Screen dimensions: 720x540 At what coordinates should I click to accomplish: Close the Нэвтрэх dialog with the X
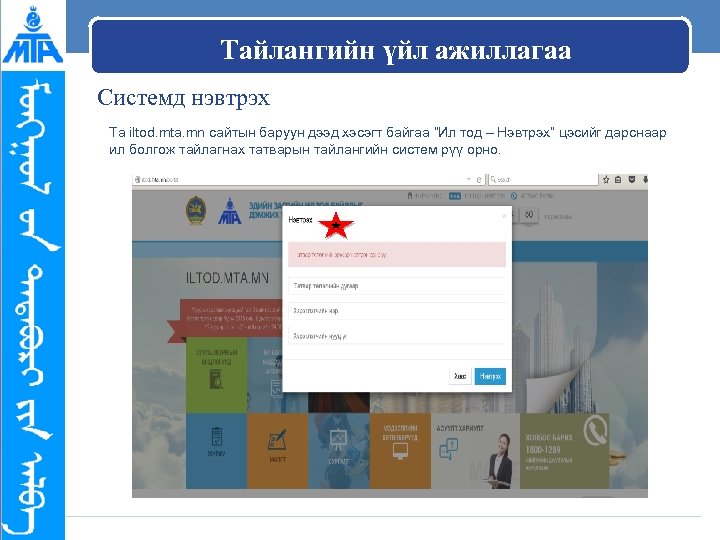click(x=504, y=216)
